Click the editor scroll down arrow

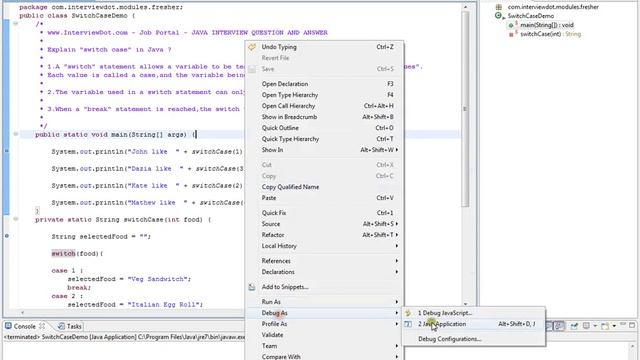click(x=465, y=304)
